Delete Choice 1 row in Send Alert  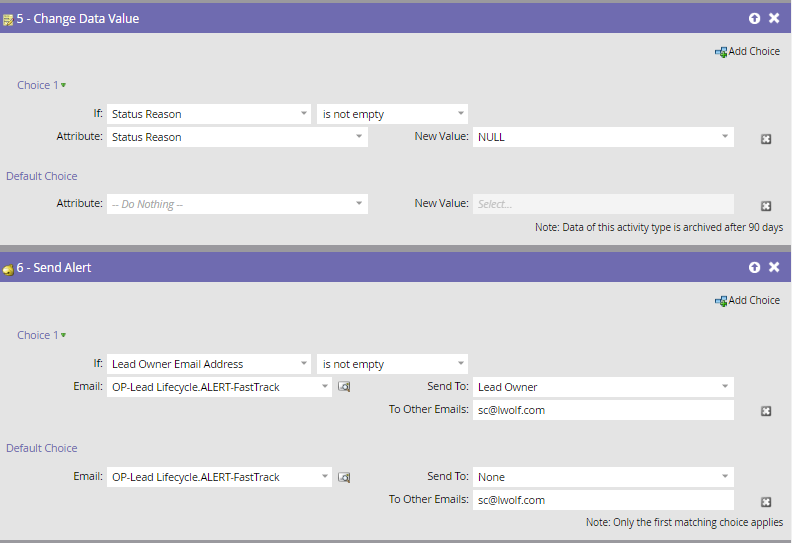coord(766,411)
